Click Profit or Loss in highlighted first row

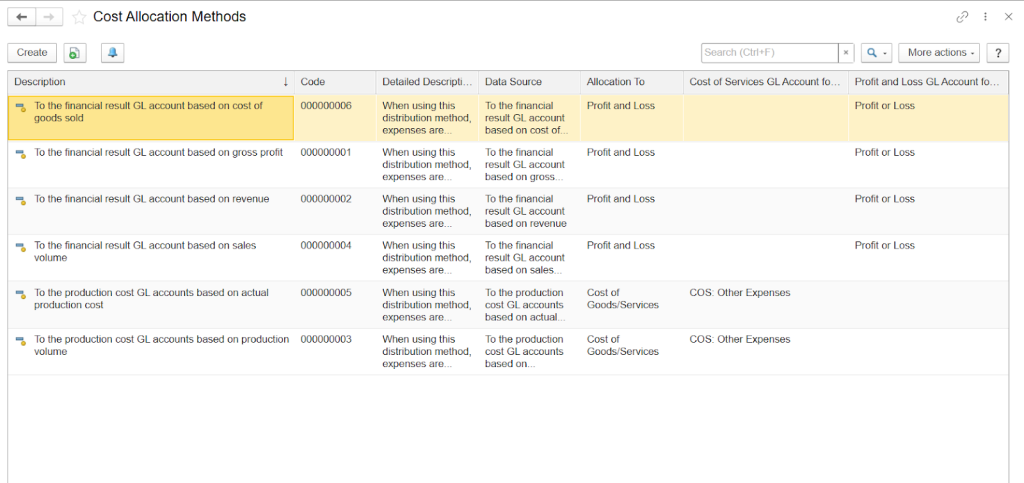(885, 105)
